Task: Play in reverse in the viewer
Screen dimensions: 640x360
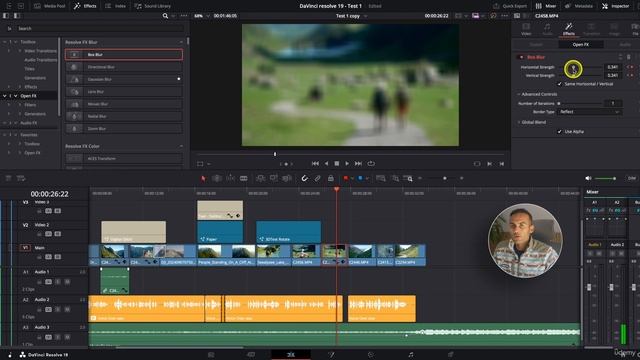Action: pyautogui.click(x=326, y=164)
